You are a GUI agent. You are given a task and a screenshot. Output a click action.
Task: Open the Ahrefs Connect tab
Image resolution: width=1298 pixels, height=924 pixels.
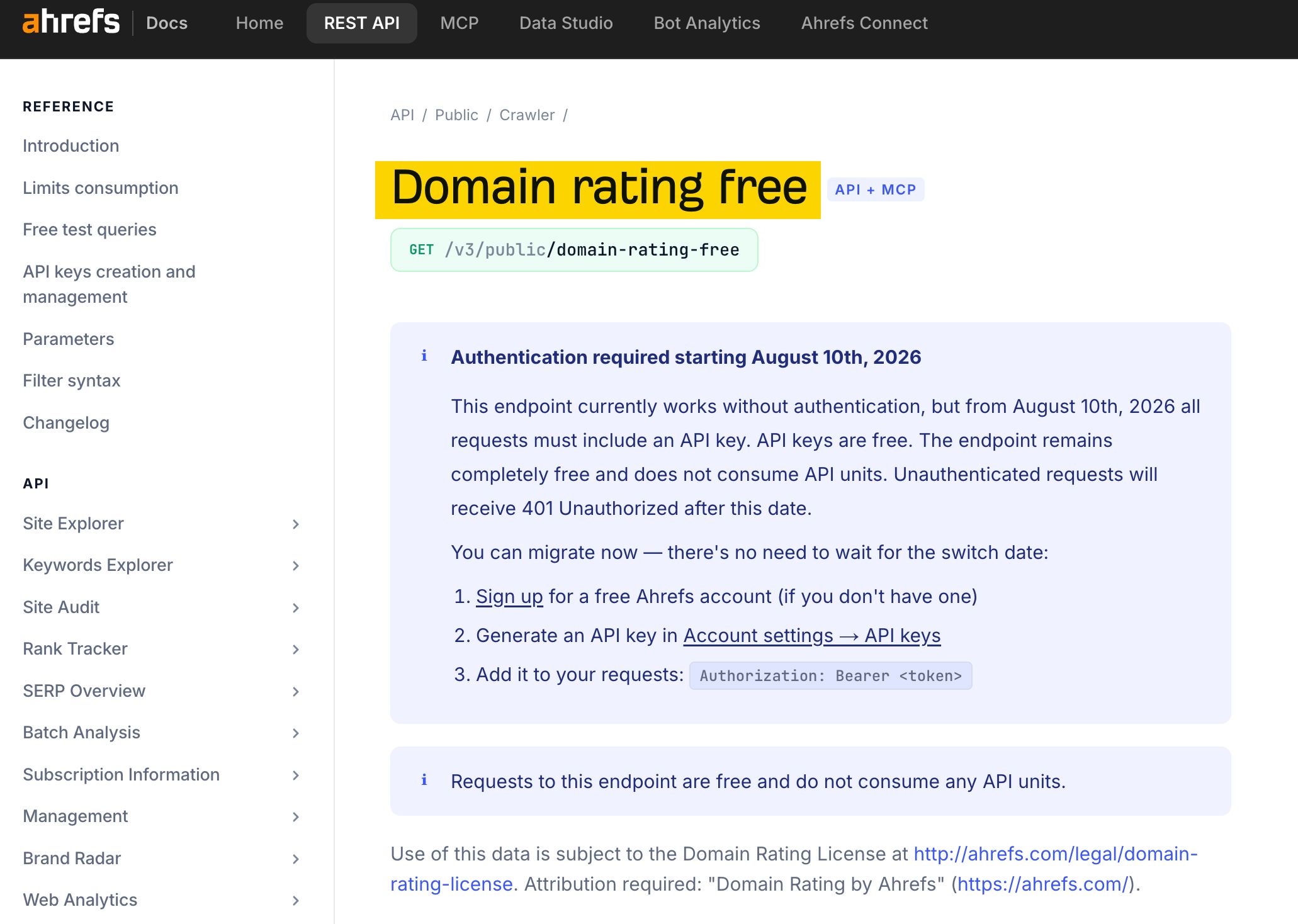(864, 23)
